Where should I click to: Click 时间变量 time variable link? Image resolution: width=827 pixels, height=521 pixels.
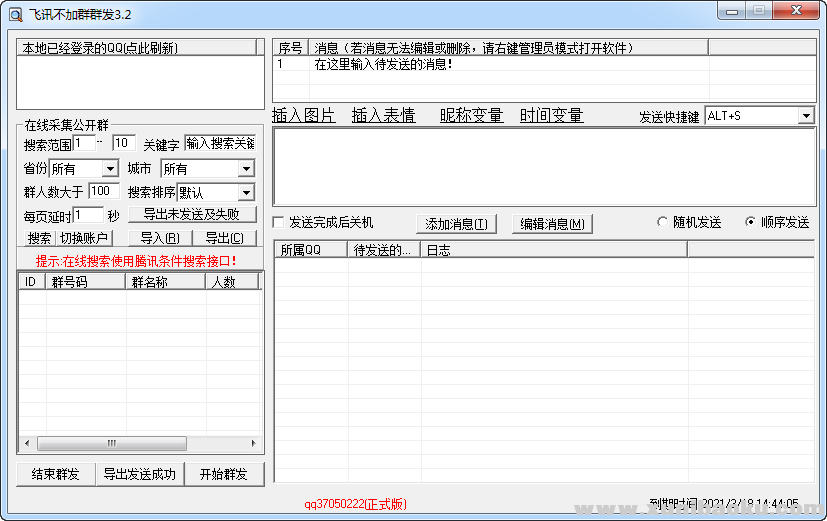click(551, 115)
